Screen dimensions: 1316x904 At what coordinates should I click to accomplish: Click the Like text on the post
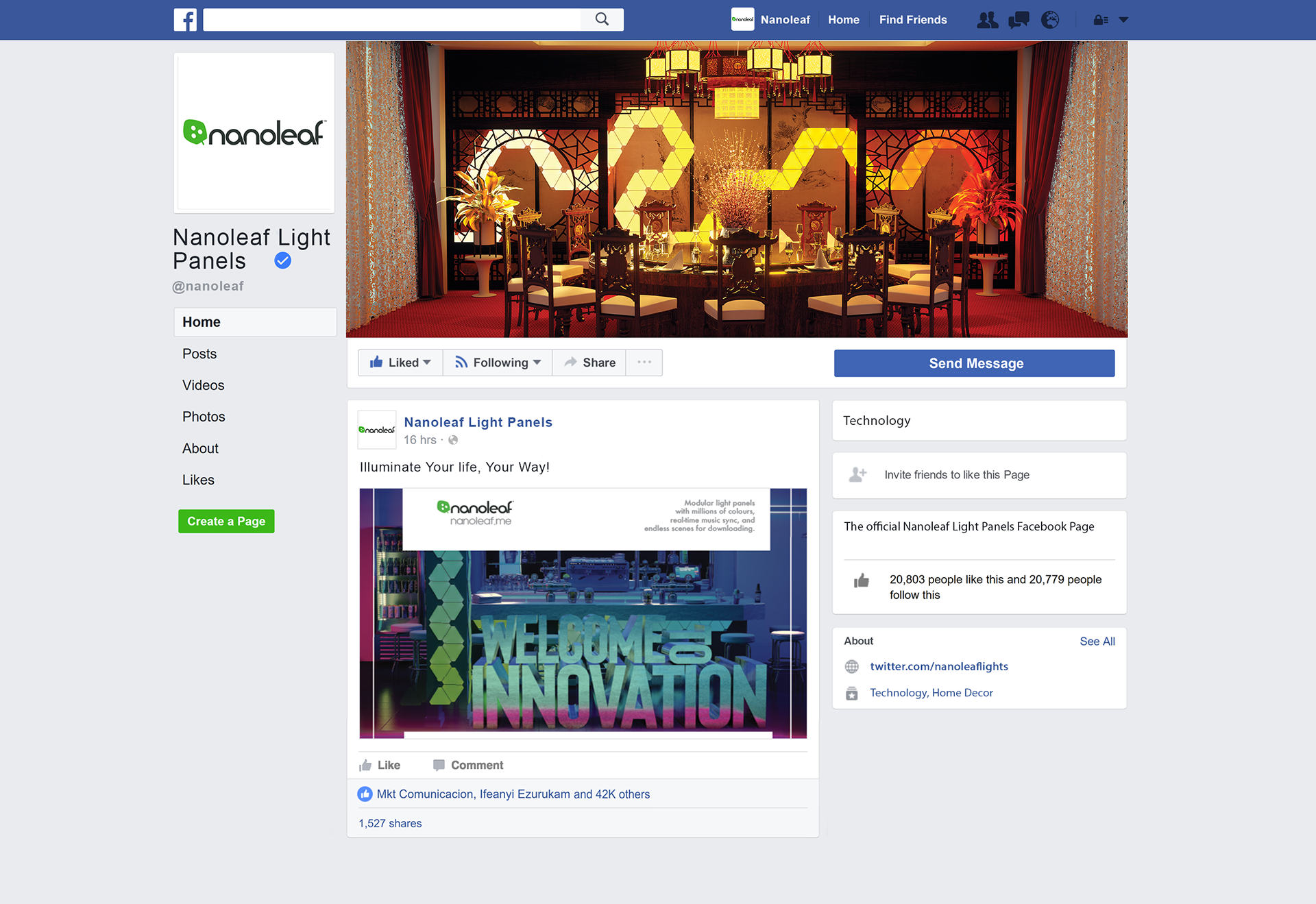point(389,765)
